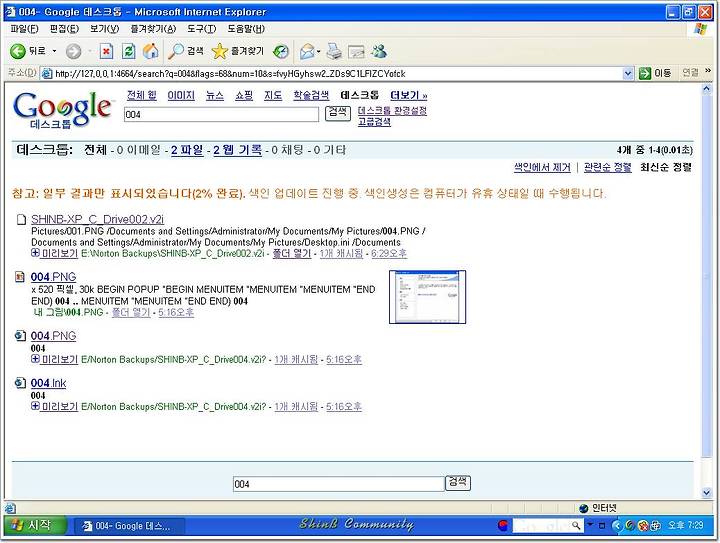Click magnifier icon in taskbar Google deskbar
The image size is (720, 543).
pyautogui.click(x=576, y=525)
